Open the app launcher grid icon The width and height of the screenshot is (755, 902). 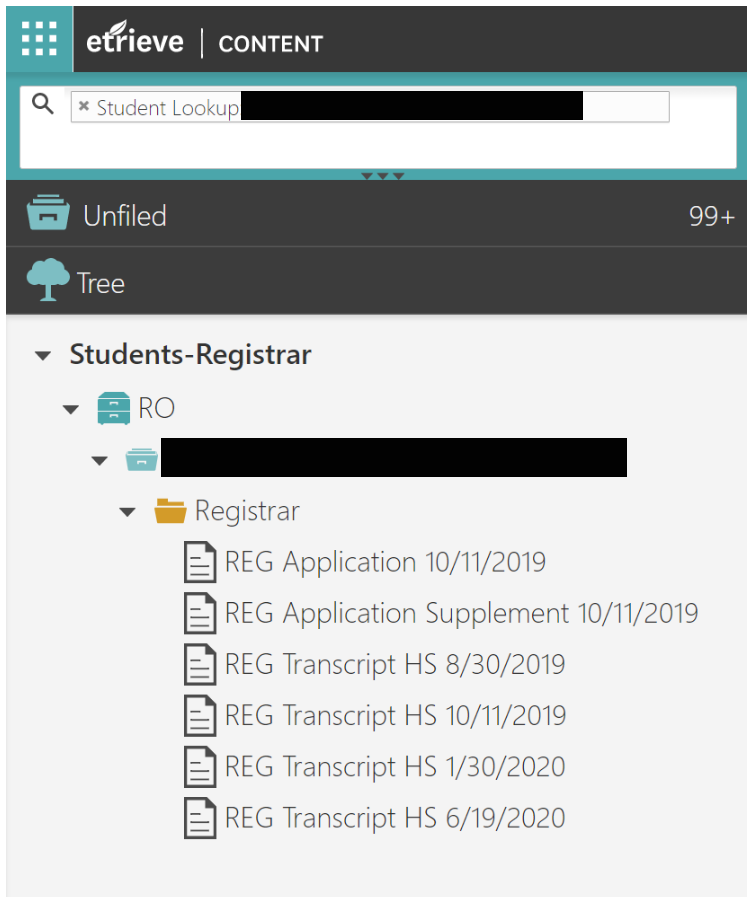tap(39, 39)
